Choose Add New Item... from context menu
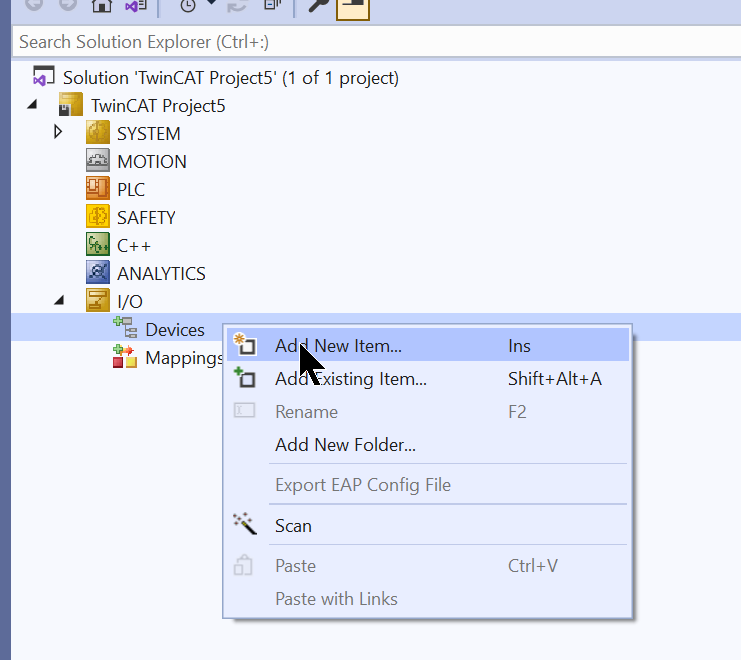This screenshot has width=741, height=660. click(x=428, y=346)
